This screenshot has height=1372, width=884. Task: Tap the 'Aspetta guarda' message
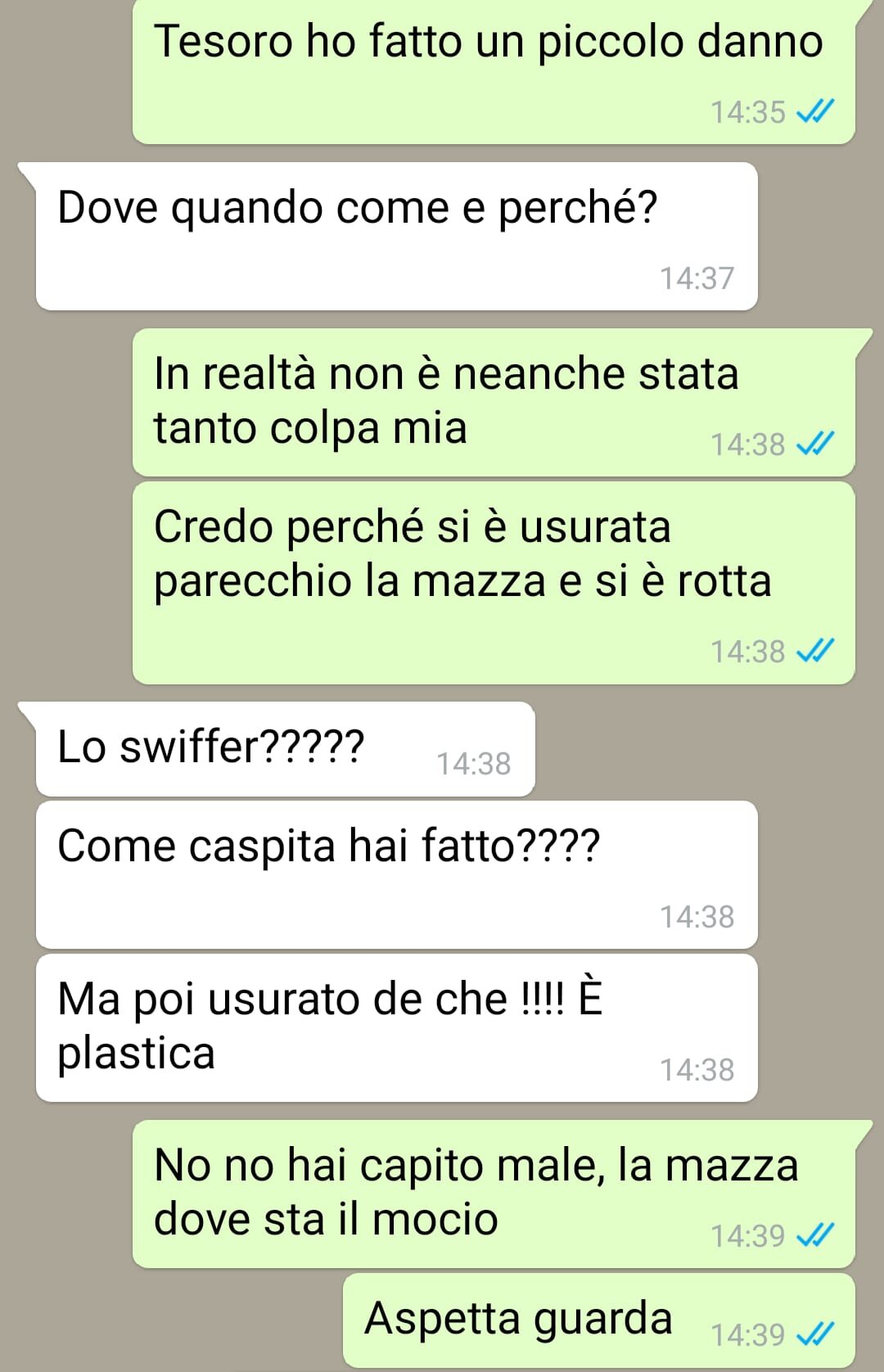click(599, 1320)
